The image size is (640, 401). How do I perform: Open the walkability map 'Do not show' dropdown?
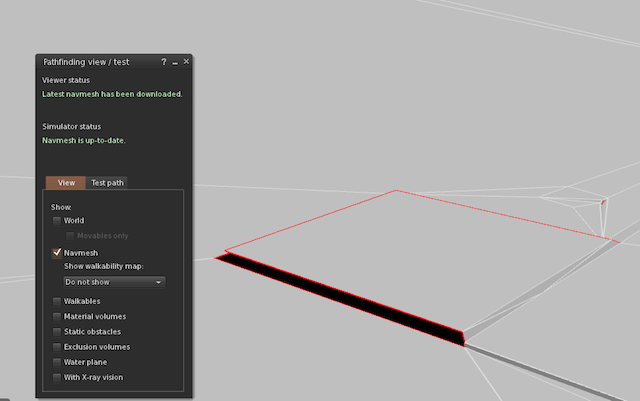pos(114,282)
